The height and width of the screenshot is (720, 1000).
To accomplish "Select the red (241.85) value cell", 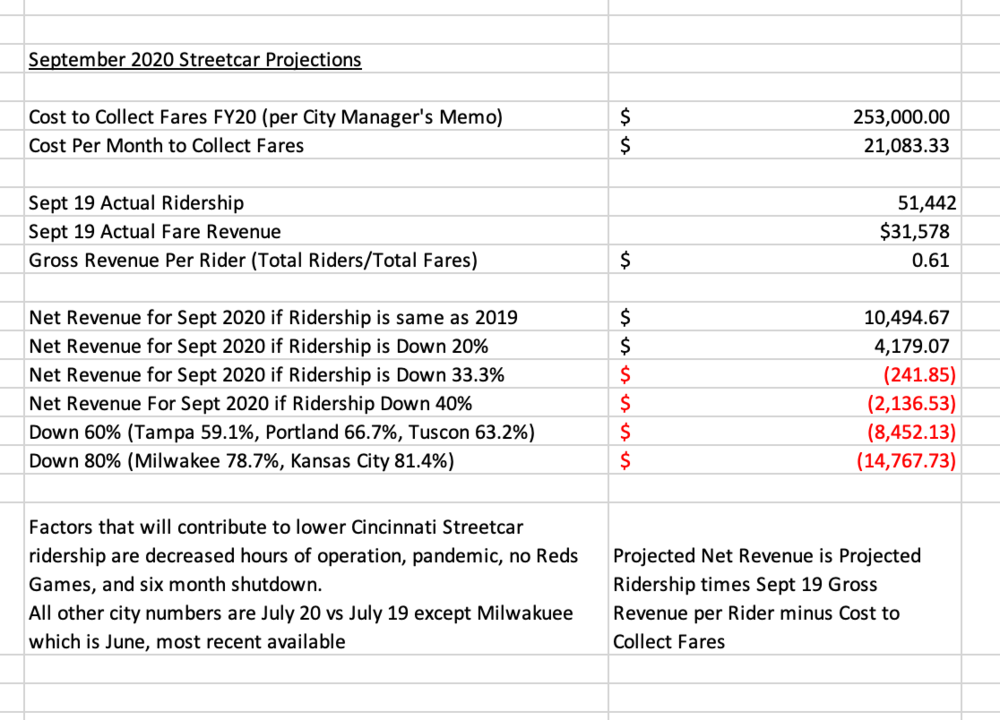I will (x=784, y=374).
